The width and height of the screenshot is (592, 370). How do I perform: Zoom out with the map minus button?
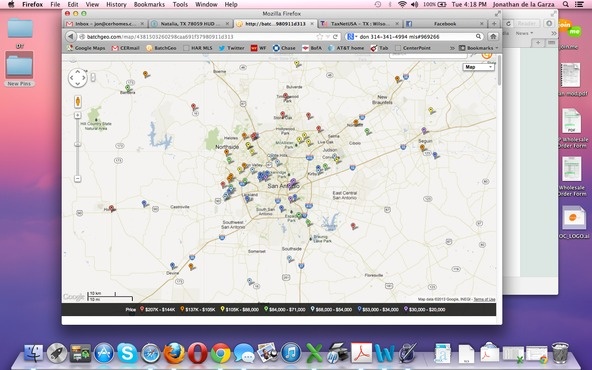point(78,179)
